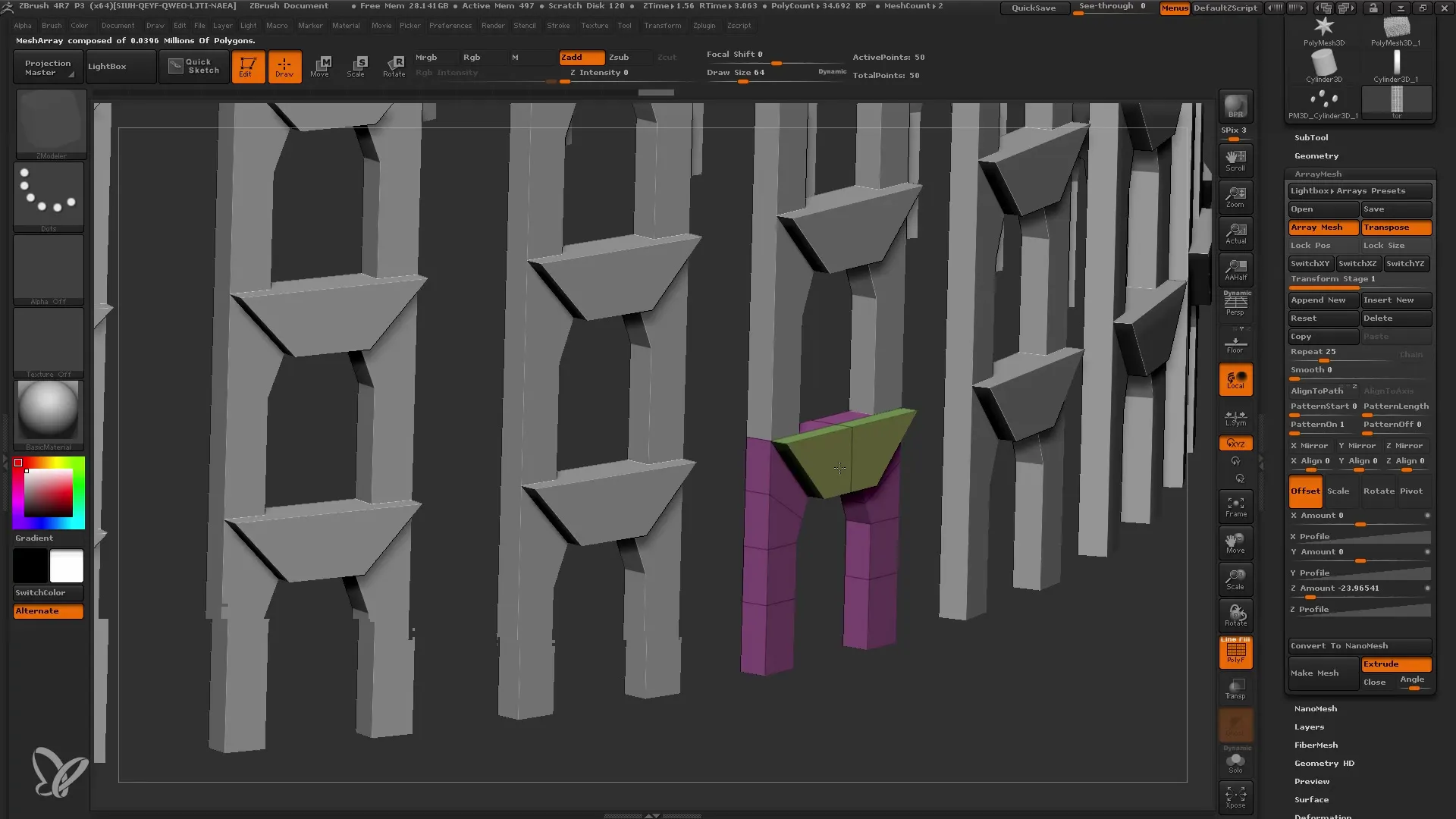Render with the BPR button
The height and width of the screenshot is (819, 1456).
pyautogui.click(x=1235, y=106)
